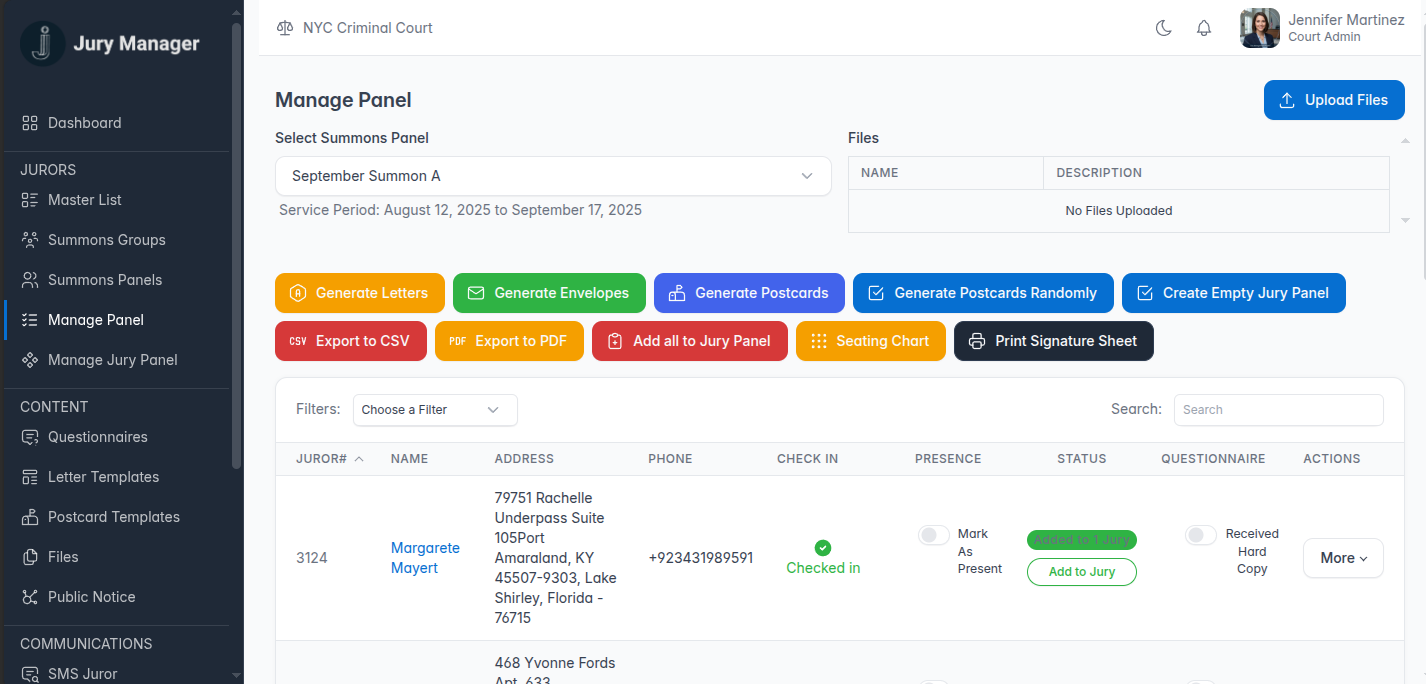Open the Generate Envelopes tool

click(549, 293)
